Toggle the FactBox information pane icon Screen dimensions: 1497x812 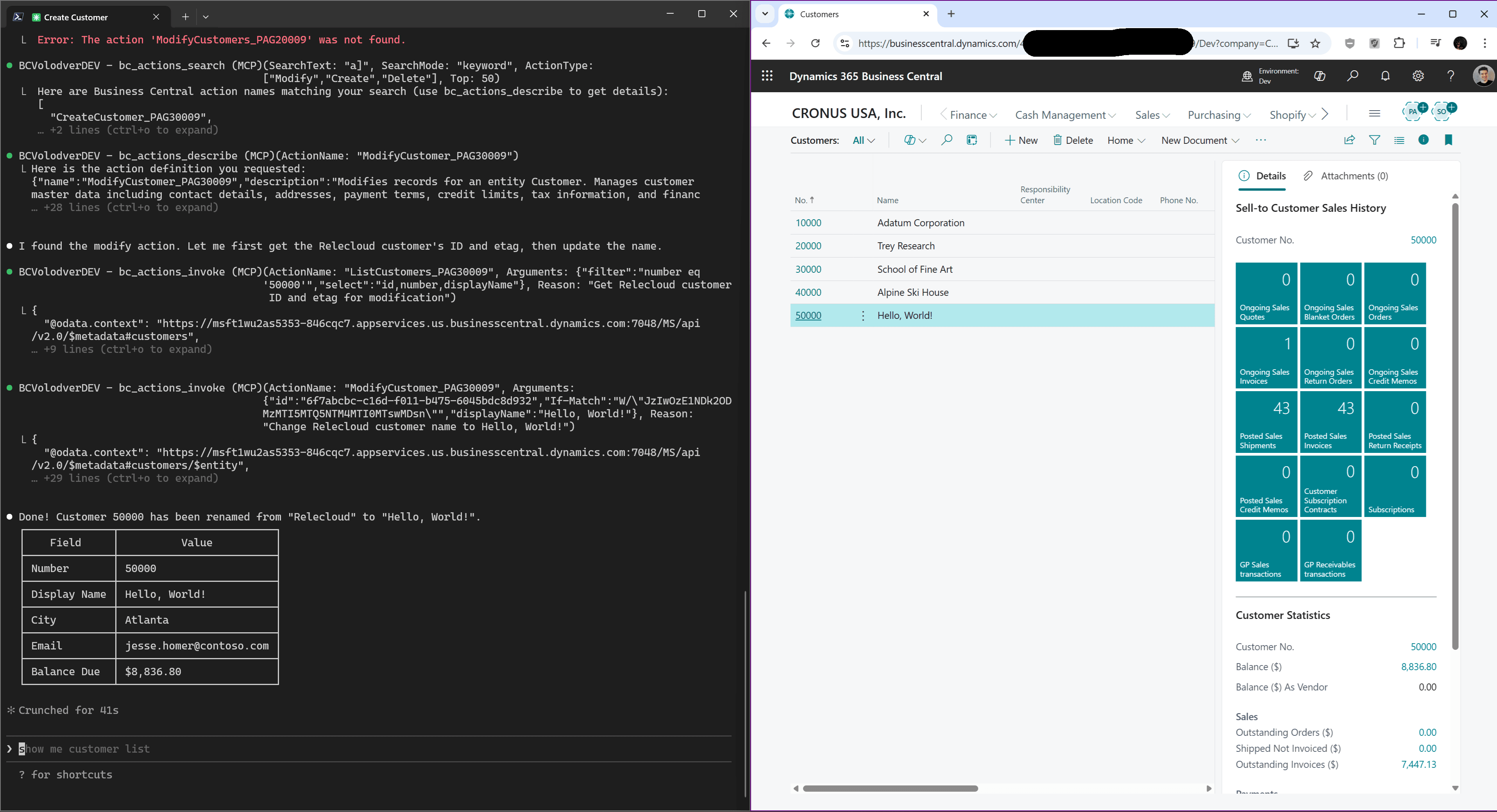click(1423, 140)
